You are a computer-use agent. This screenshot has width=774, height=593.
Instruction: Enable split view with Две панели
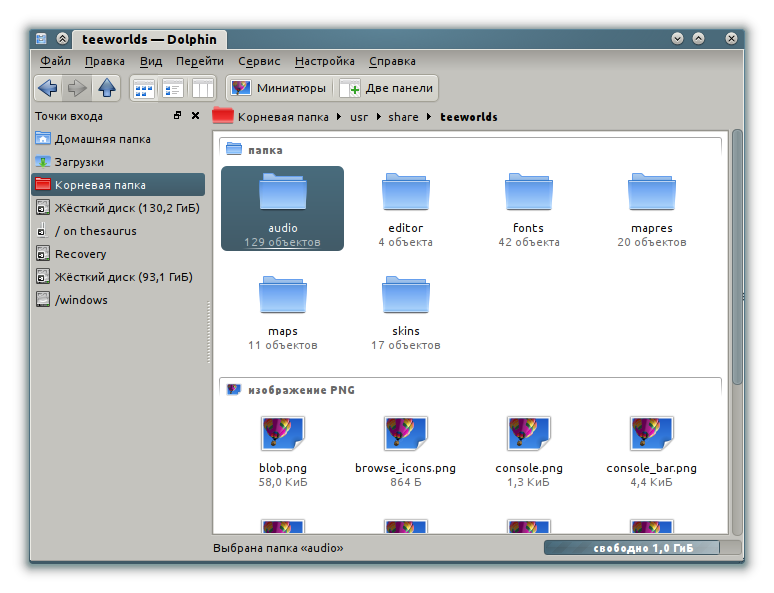click(387, 88)
